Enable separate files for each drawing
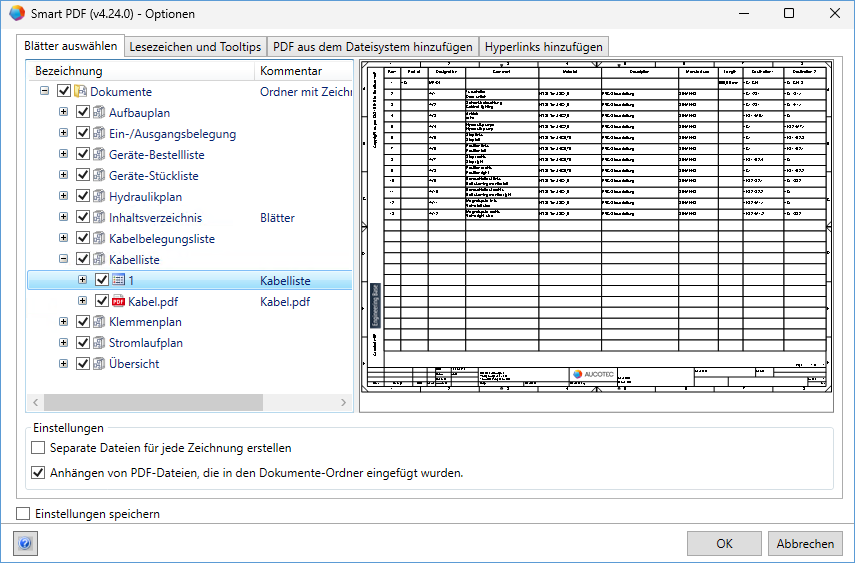This screenshot has height=563, width=855. click(x=39, y=448)
